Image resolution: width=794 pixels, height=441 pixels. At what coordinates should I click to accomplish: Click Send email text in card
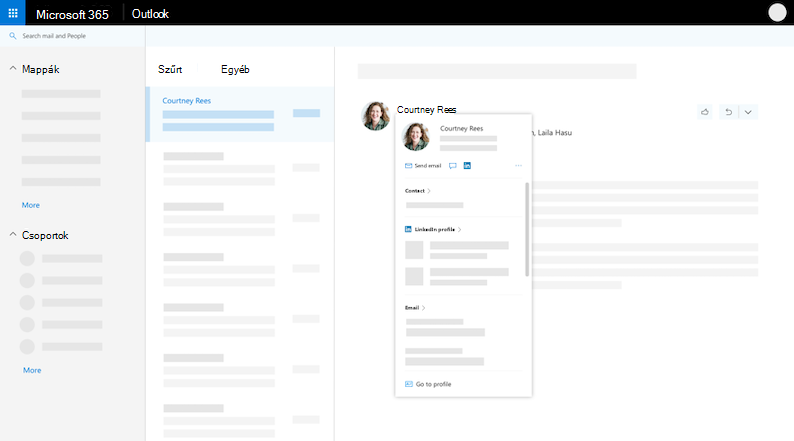428,166
